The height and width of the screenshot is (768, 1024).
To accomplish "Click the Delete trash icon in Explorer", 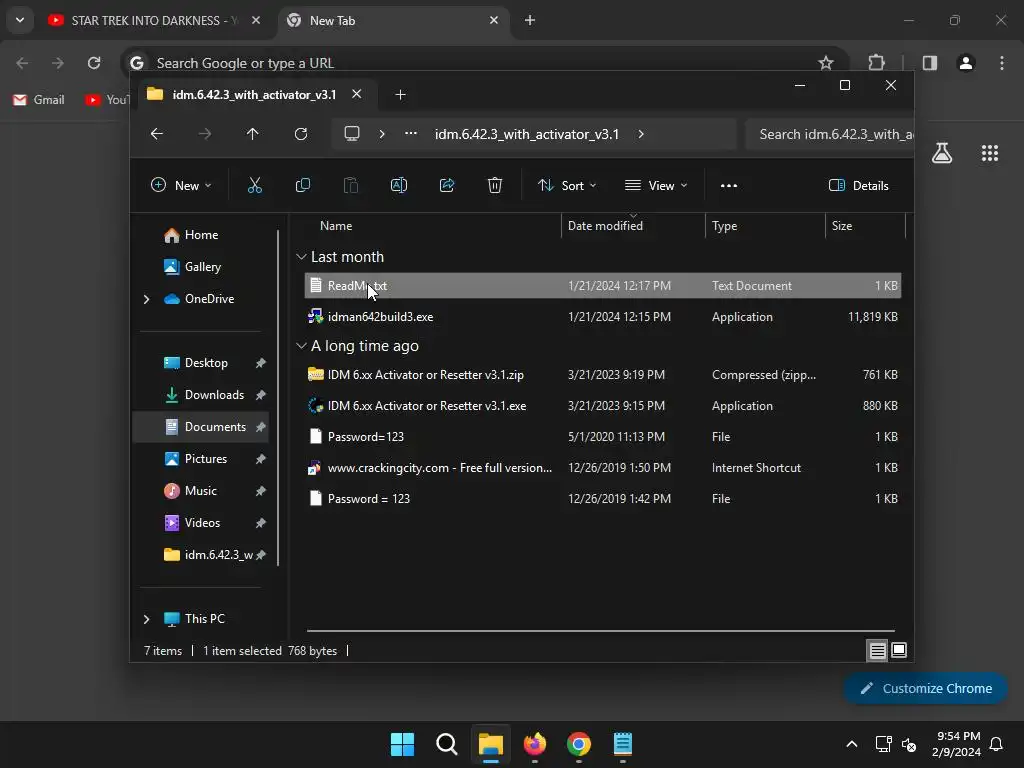I will pos(495,185).
